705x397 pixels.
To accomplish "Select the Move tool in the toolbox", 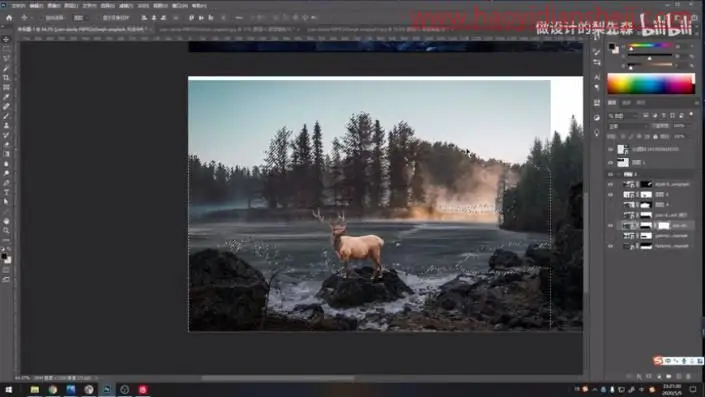I will tap(6, 40).
